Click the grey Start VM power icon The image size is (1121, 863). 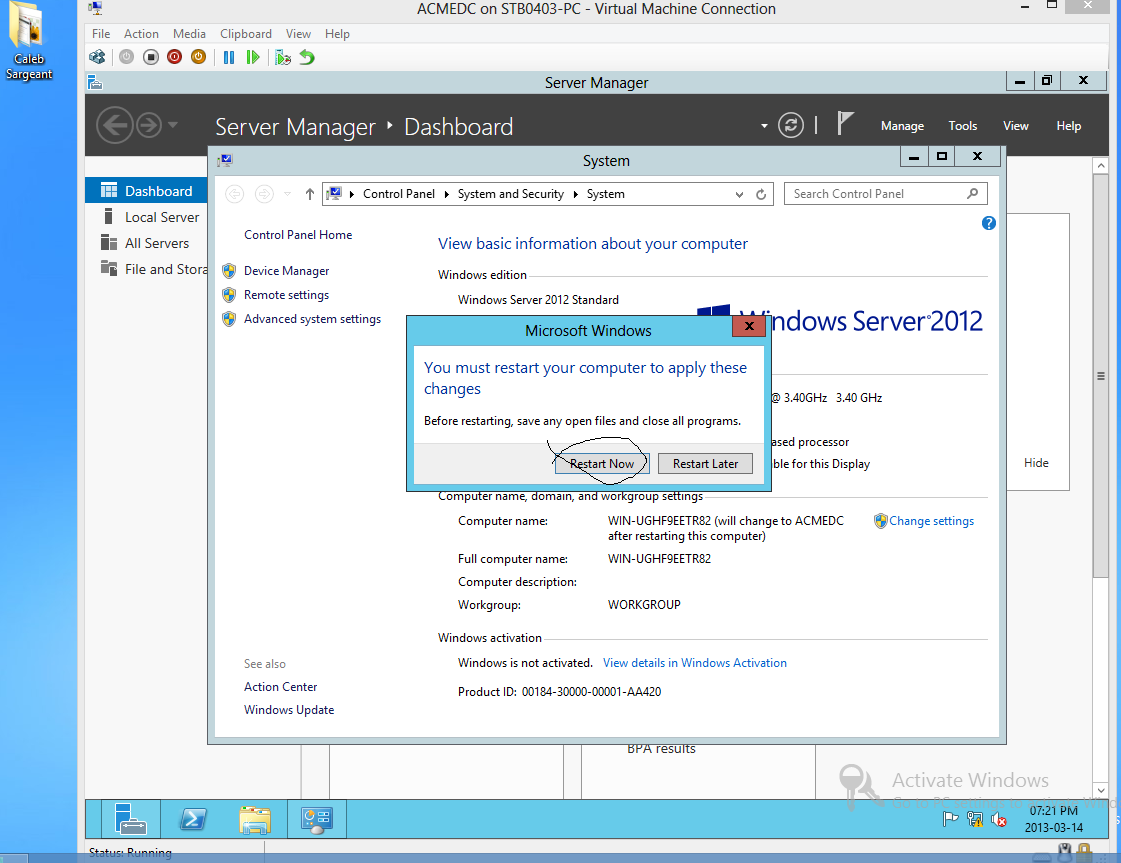(127, 57)
